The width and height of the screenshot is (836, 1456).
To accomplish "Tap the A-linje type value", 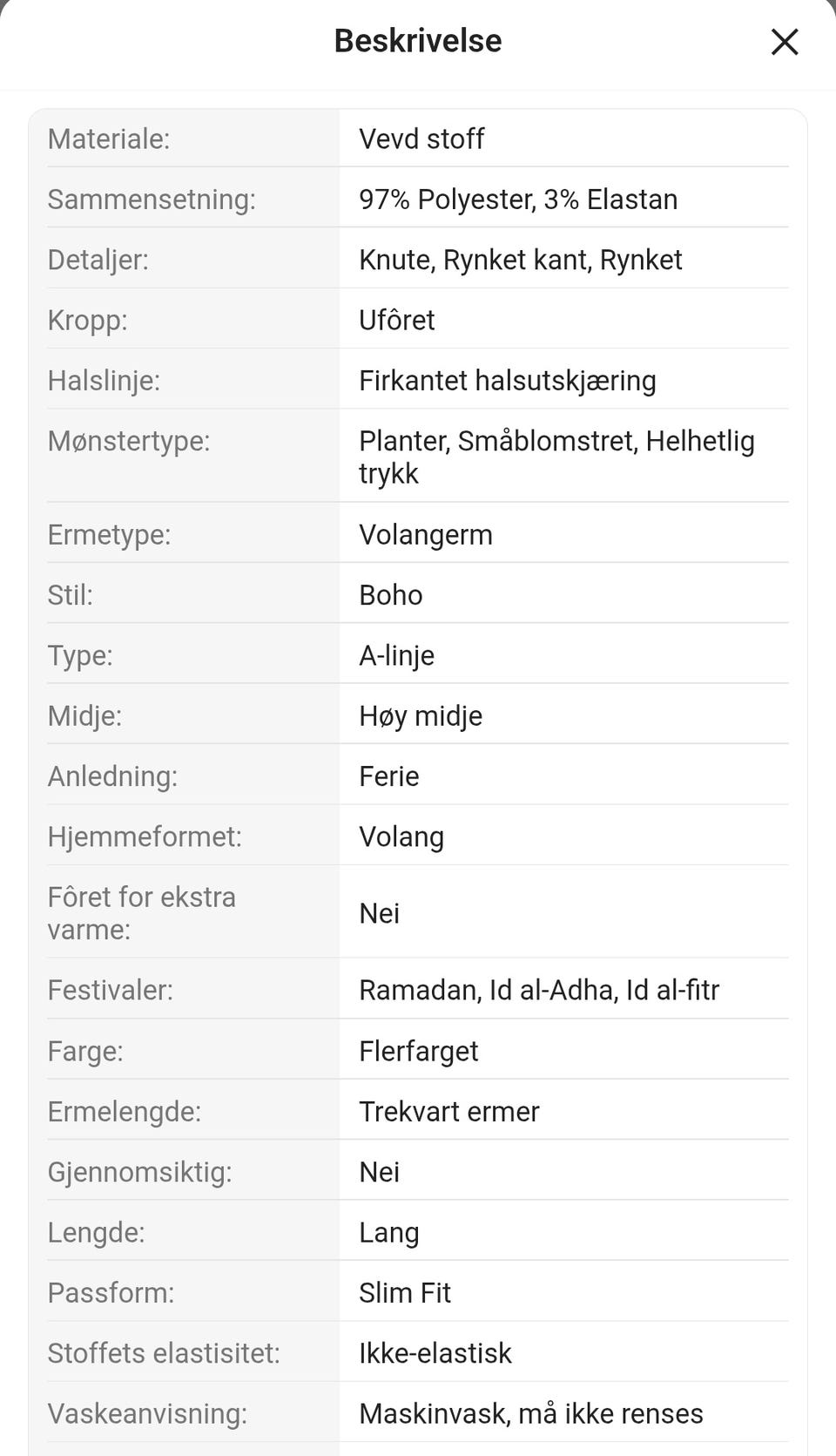I will 397,655.
